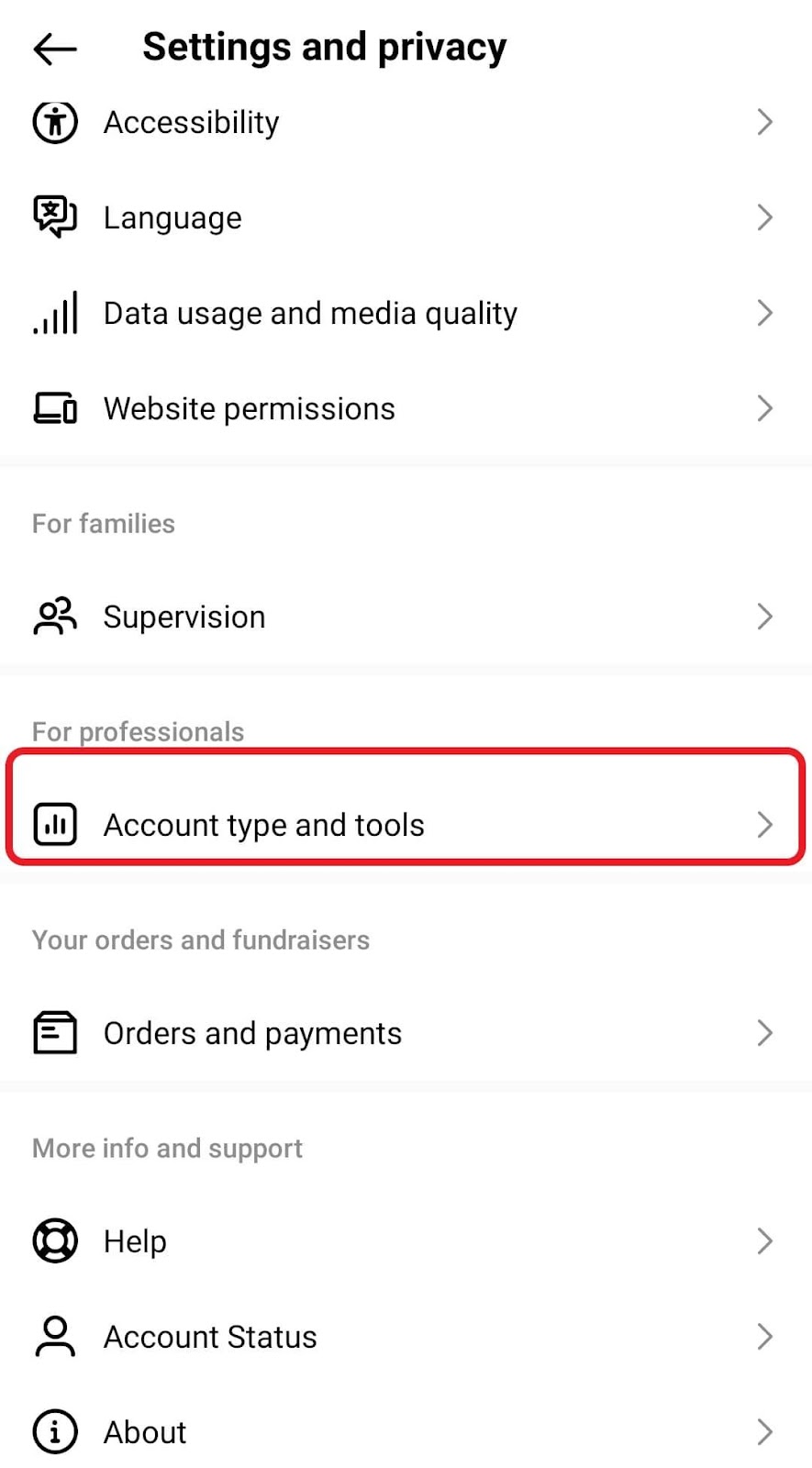Click the Settings and privacy title

[324, 48]
